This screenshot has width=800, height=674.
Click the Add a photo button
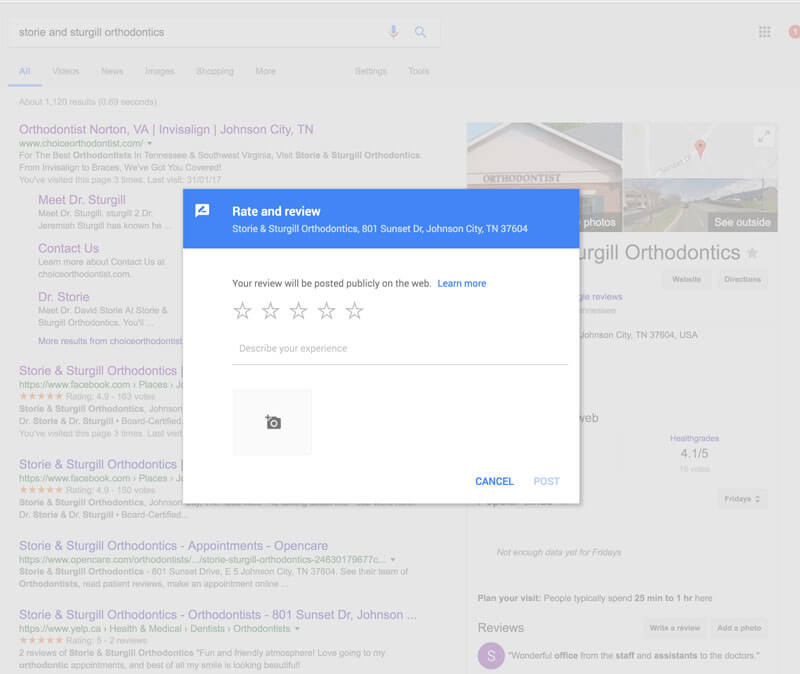tap(739, 628)
